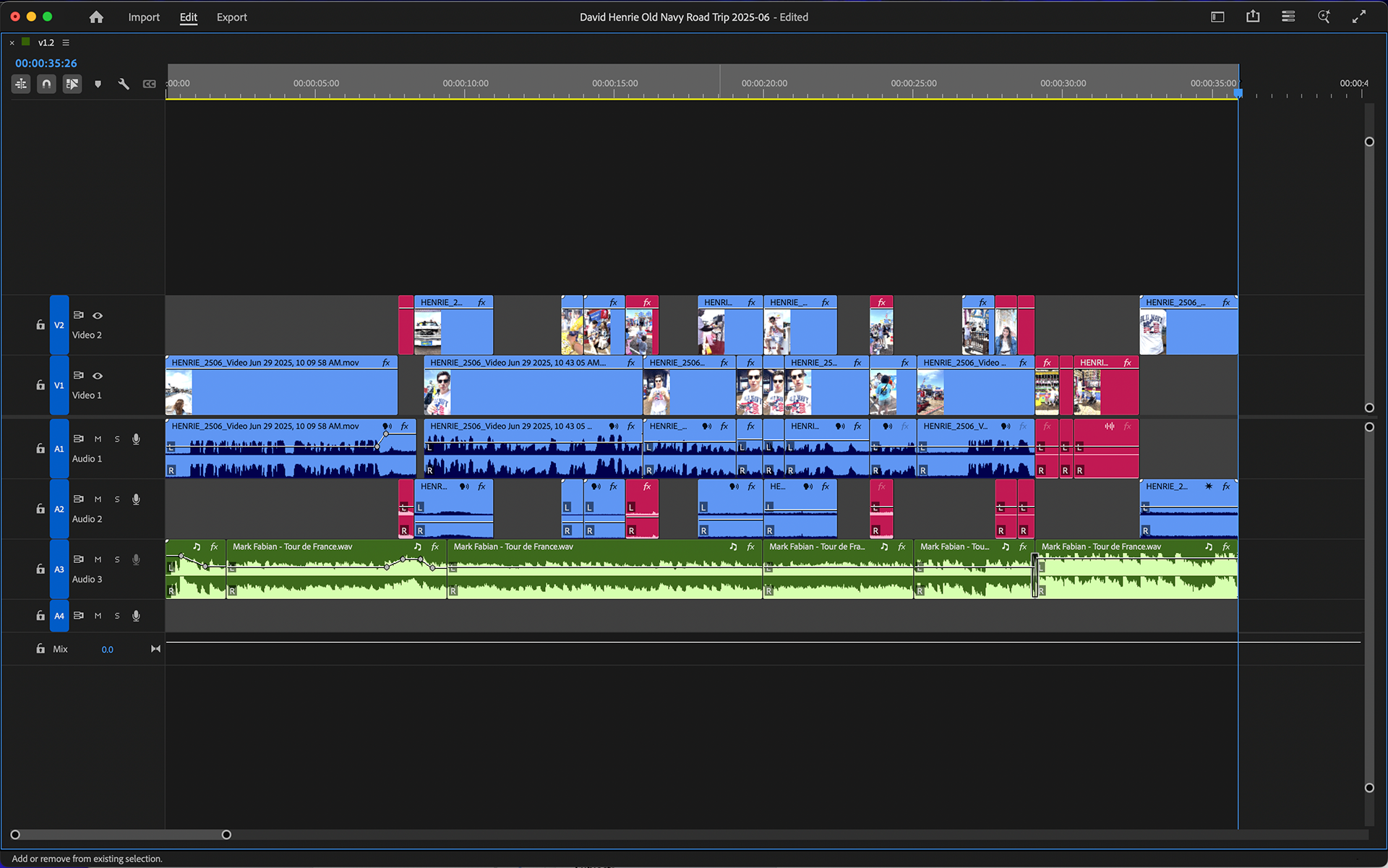Mute the Audio 1 track
Screen dimensions: 1388x868
coord(98,439)
